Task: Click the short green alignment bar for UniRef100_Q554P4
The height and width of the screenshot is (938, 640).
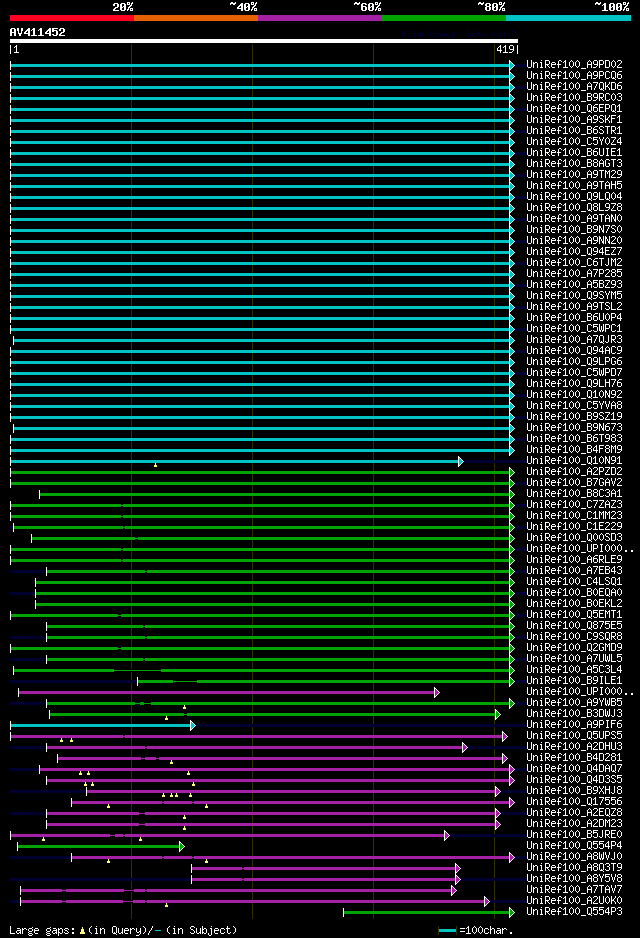Action: [x=99, y=846]
